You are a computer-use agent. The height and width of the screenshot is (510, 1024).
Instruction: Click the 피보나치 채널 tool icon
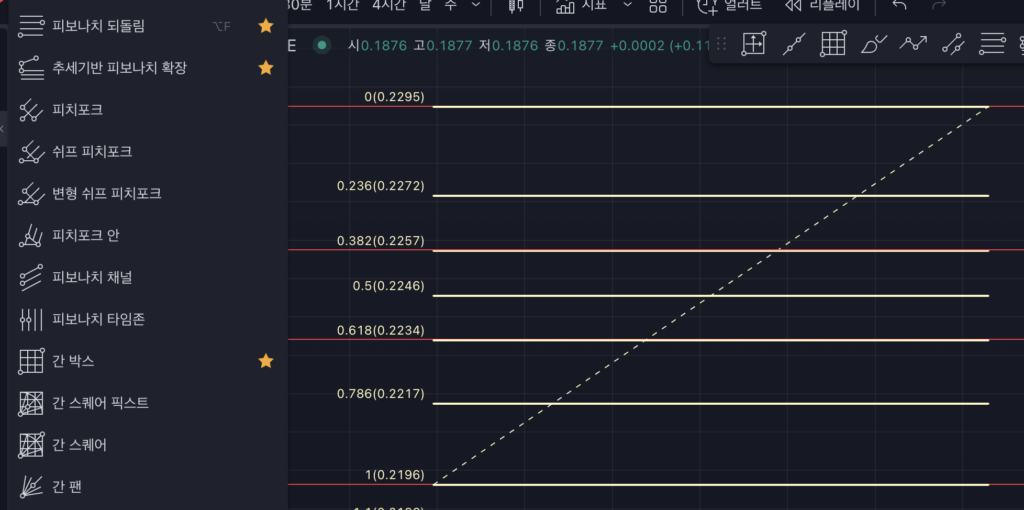tap(31, 277)
